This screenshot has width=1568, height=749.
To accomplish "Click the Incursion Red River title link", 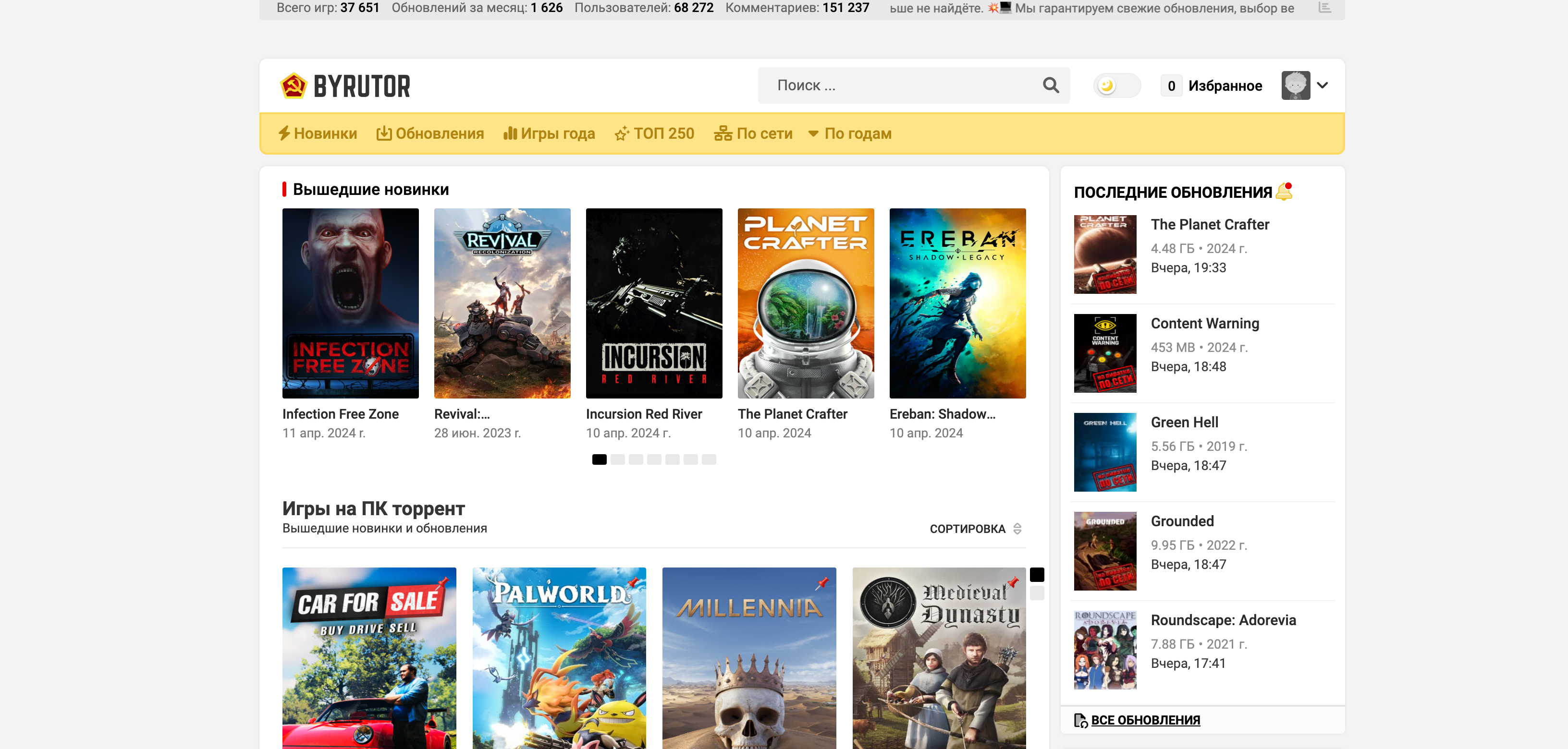I will 644,414.
